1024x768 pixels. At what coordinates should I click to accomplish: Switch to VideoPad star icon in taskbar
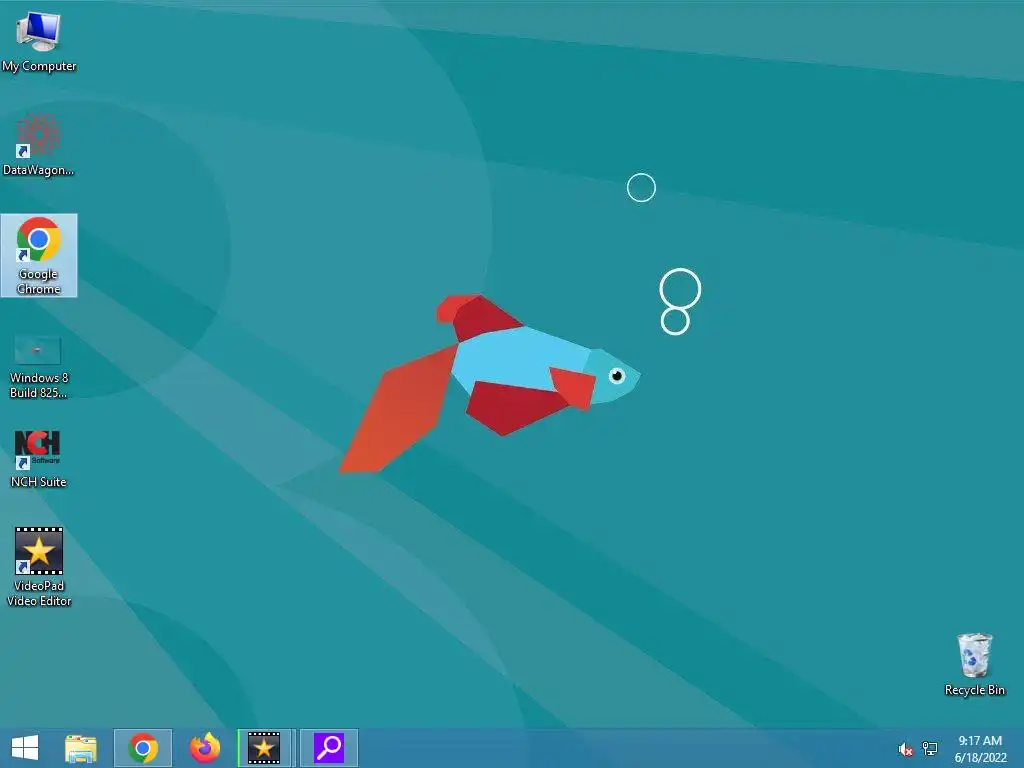[264, 748]
